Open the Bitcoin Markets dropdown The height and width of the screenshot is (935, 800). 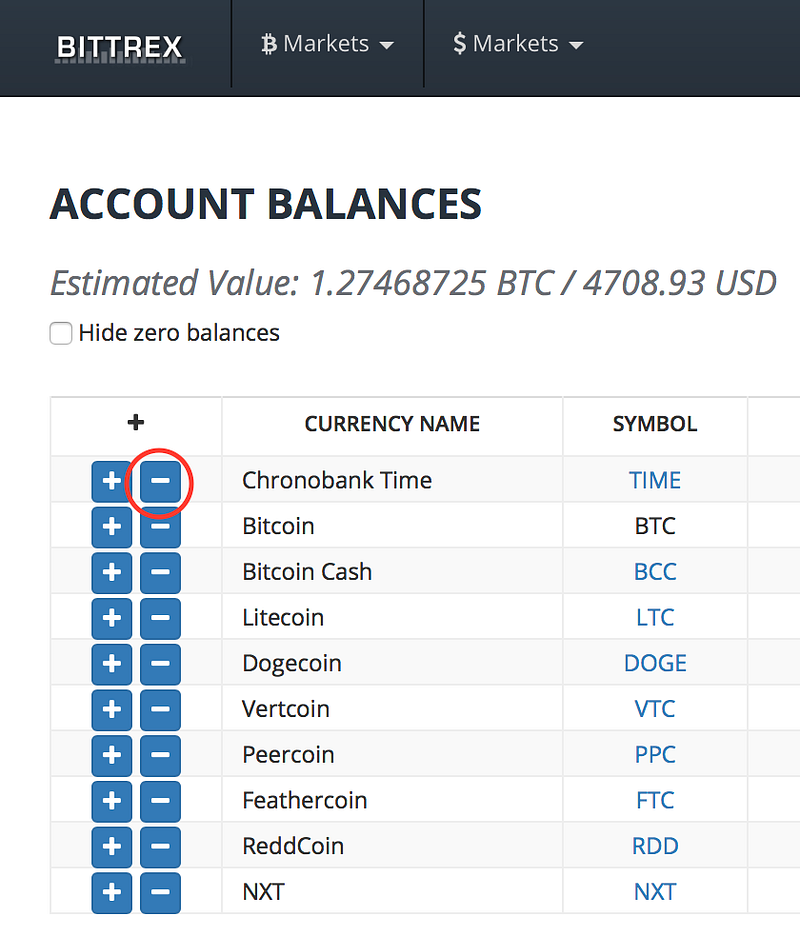(327, 44)
